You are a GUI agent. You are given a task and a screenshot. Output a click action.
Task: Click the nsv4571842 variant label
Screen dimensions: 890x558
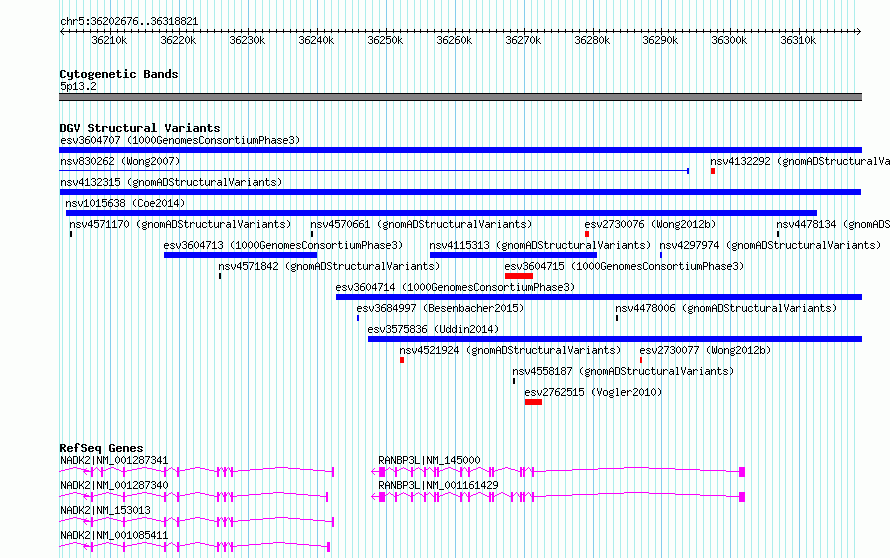pos(329,266)
